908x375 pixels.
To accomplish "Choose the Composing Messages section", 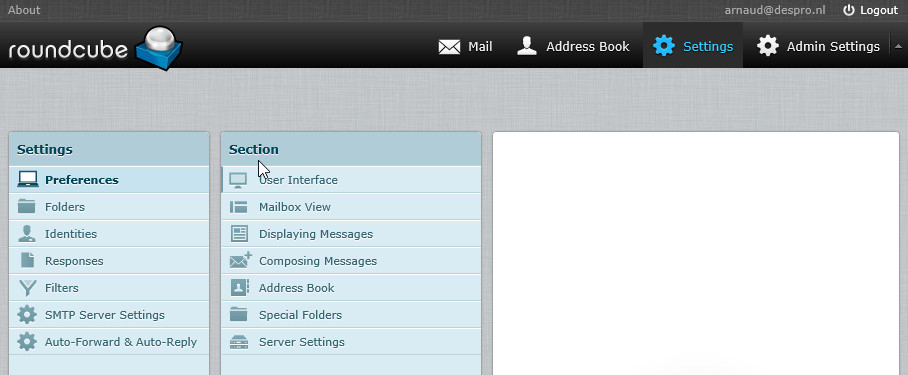I will coord(351,260).
